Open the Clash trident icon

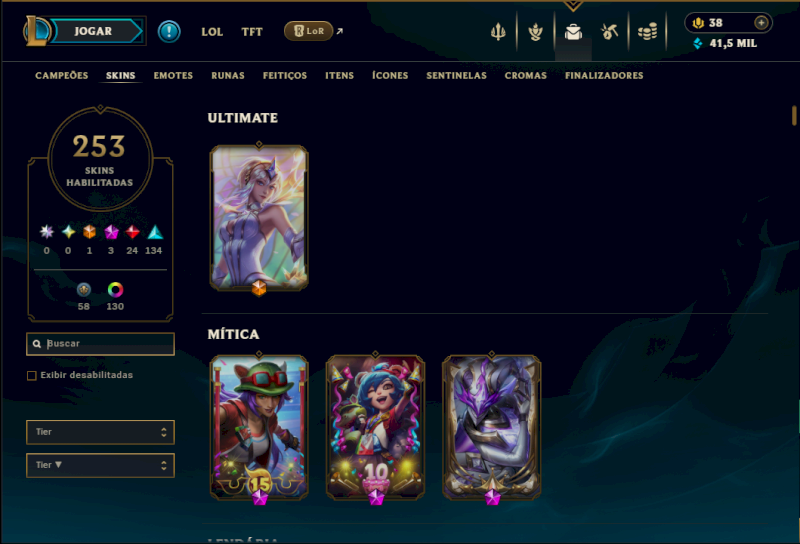[x=498, y=32]
